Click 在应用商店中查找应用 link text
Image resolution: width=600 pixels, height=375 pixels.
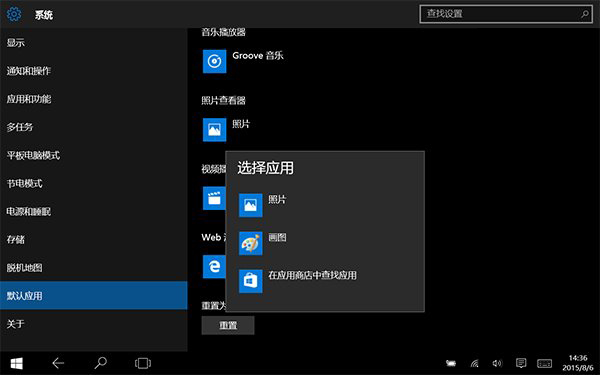(312, 275)
